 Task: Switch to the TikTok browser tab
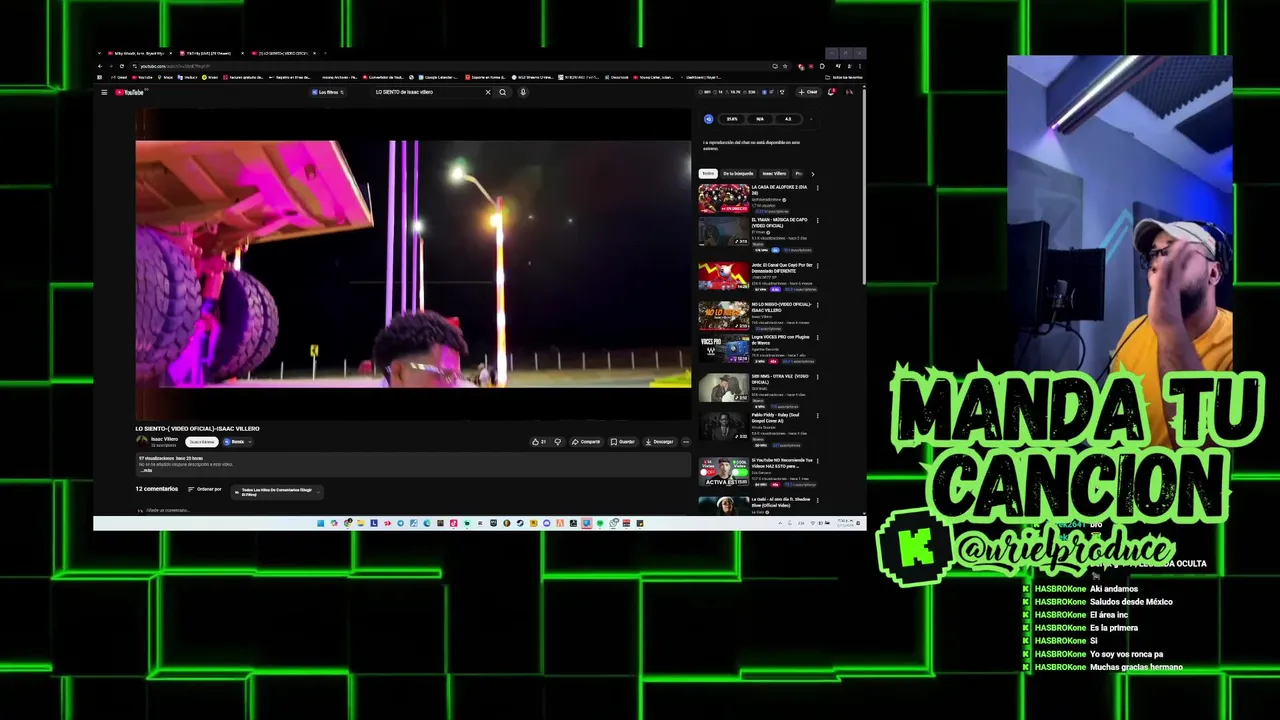[213, 53]
